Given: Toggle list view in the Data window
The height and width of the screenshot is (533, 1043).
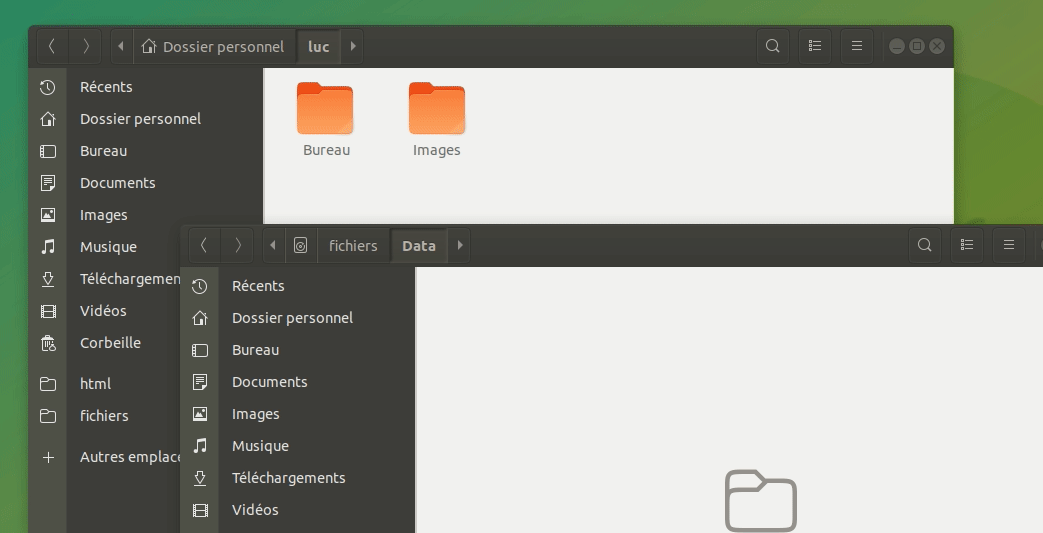Looking at the screenshot, I should [967, 245].
